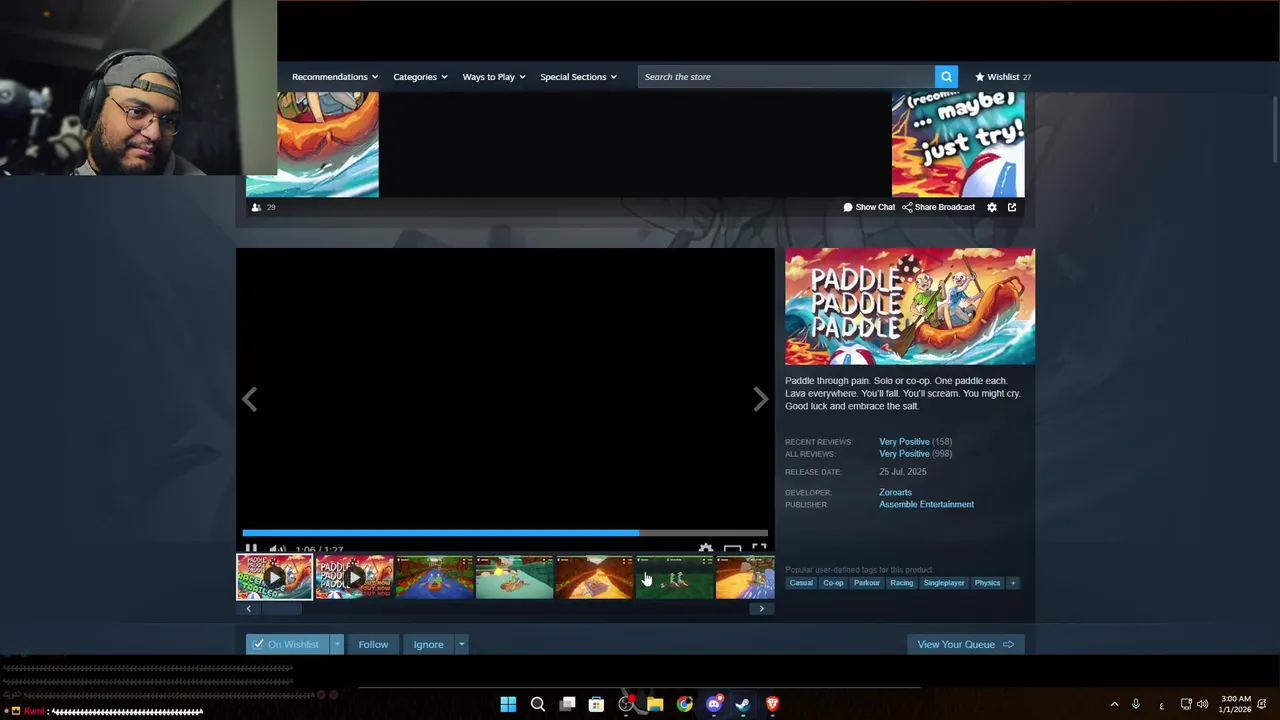Play the second Paddle Paddle Paddle trailer thumbnail
Screen dimensions: 1280x720
(354, 578)
